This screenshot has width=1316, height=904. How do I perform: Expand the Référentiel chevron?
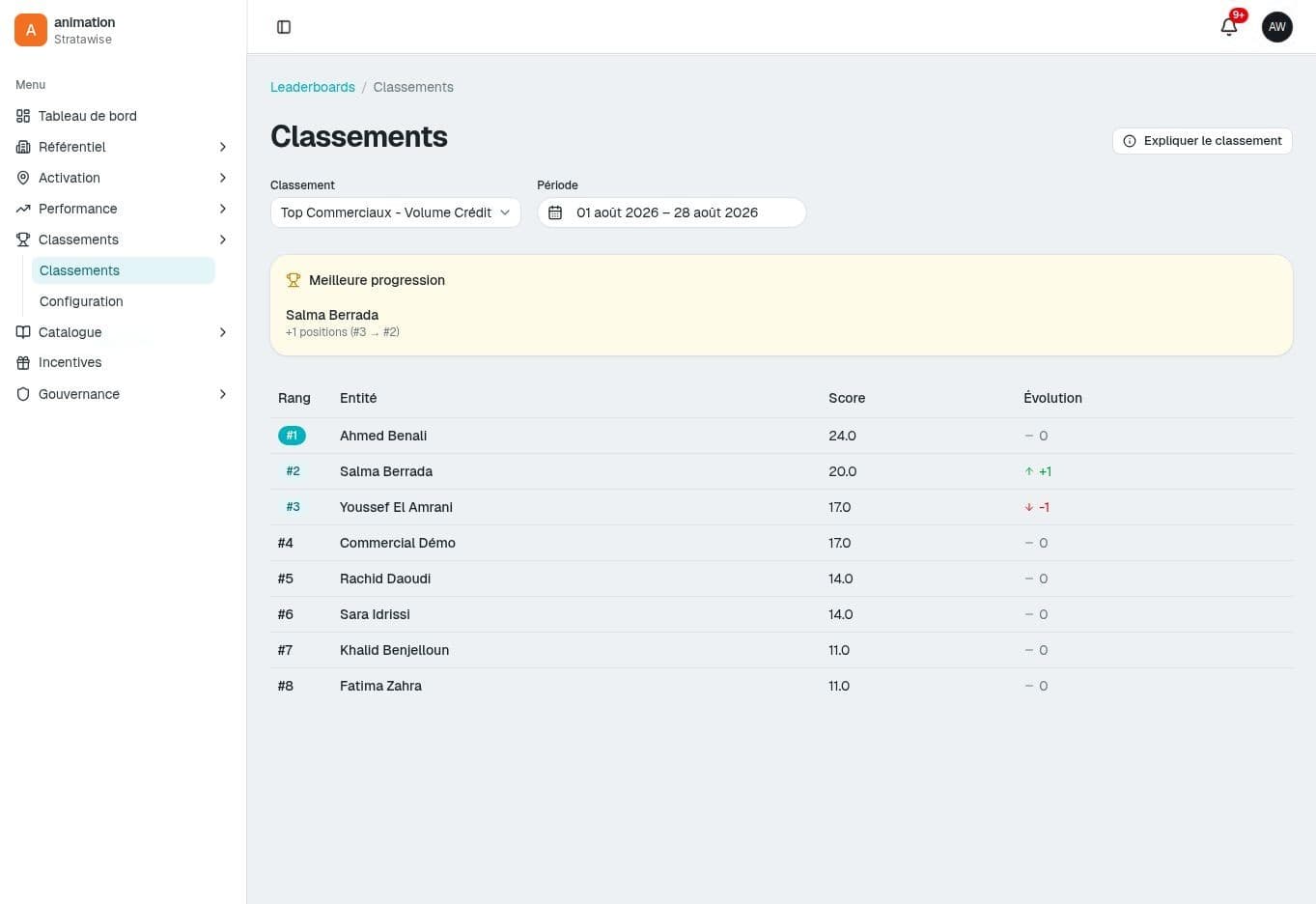[x=223, y=147]
